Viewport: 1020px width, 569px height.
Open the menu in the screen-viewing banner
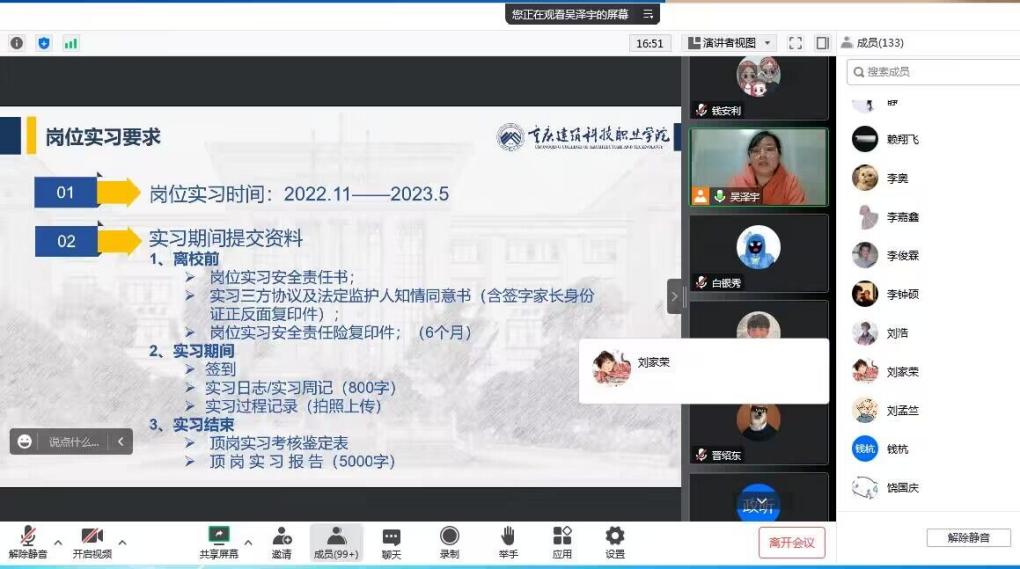[x=648, y=14]
